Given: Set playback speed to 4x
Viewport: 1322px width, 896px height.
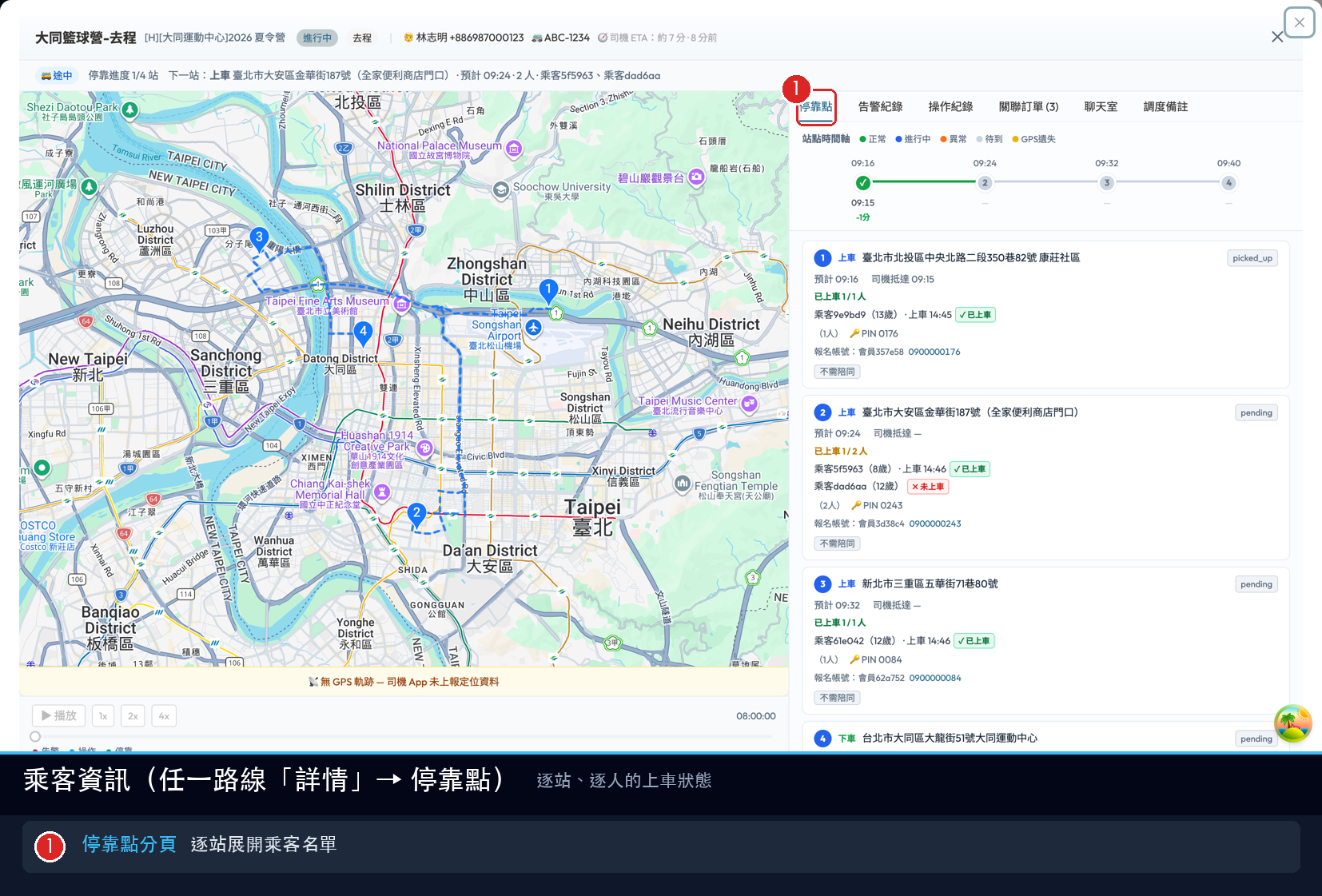Looking at the screenshot, I should [164, 716].
